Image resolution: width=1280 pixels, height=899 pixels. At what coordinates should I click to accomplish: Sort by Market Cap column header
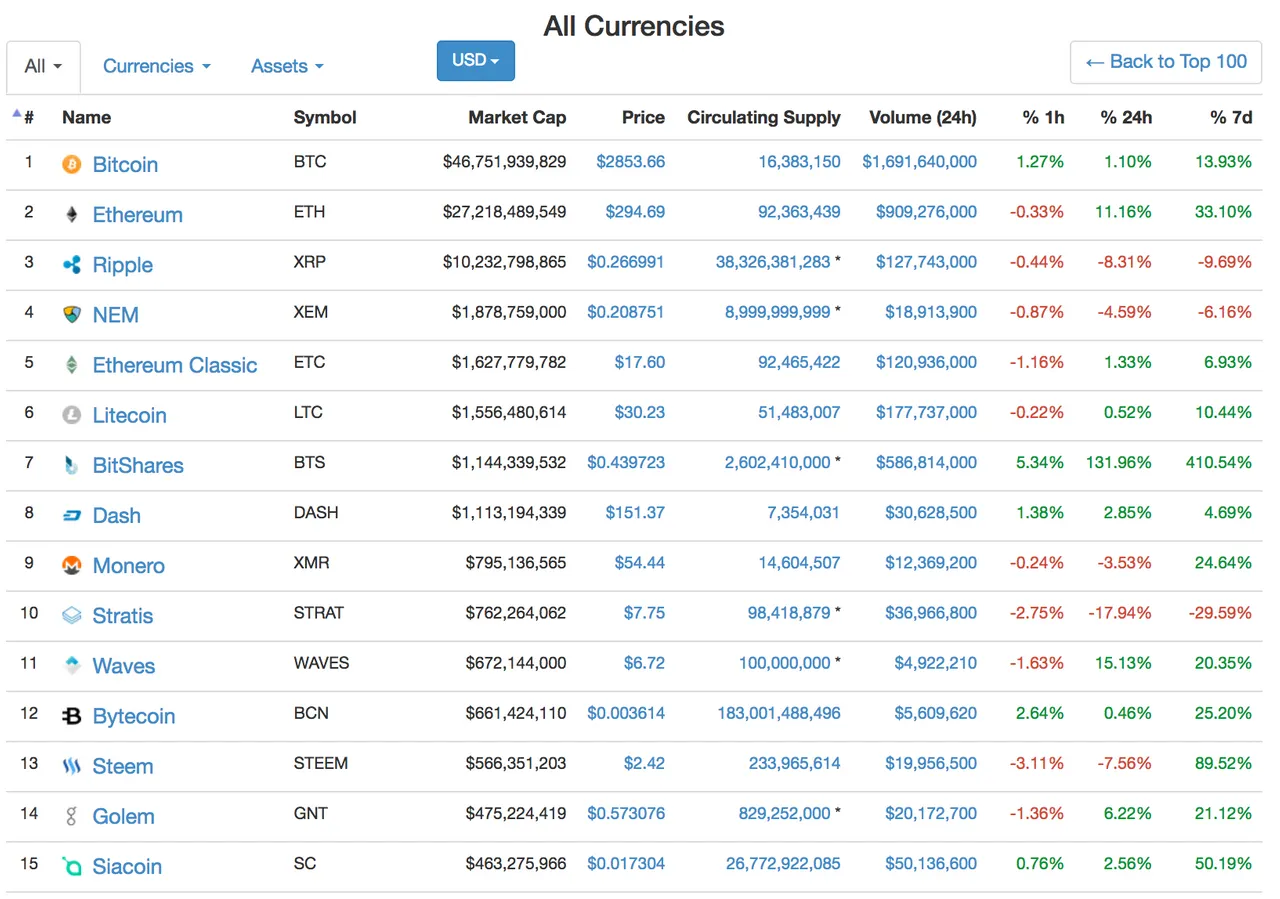(517, 117)
